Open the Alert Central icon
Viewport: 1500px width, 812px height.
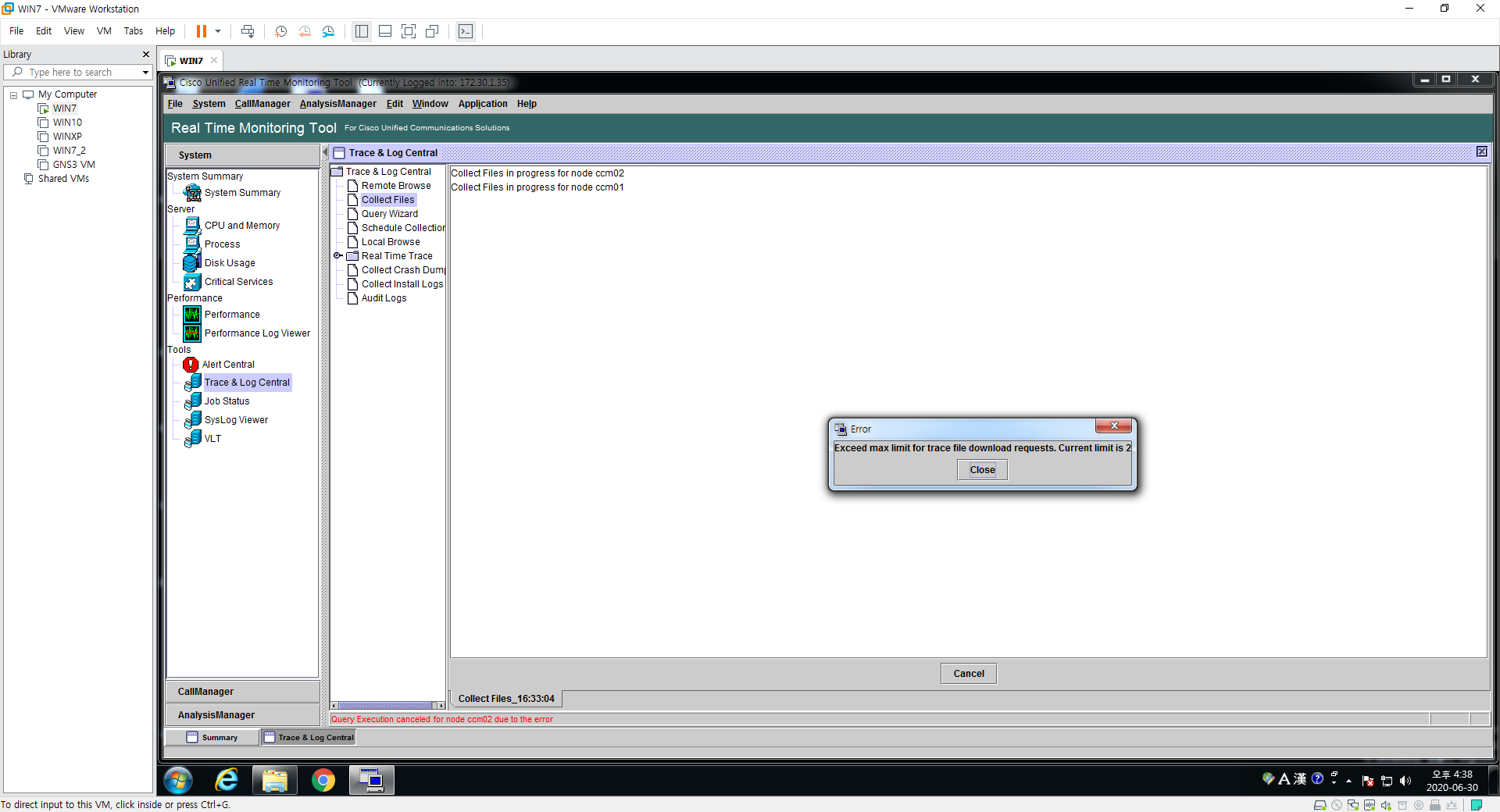(191, 365)
